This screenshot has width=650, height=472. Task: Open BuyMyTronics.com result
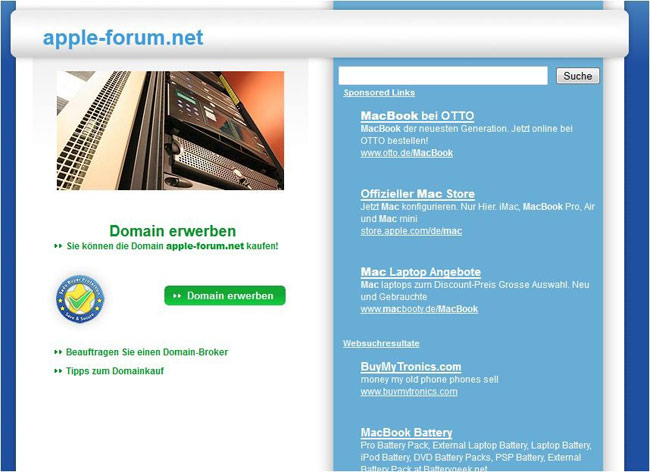point(411,367)
